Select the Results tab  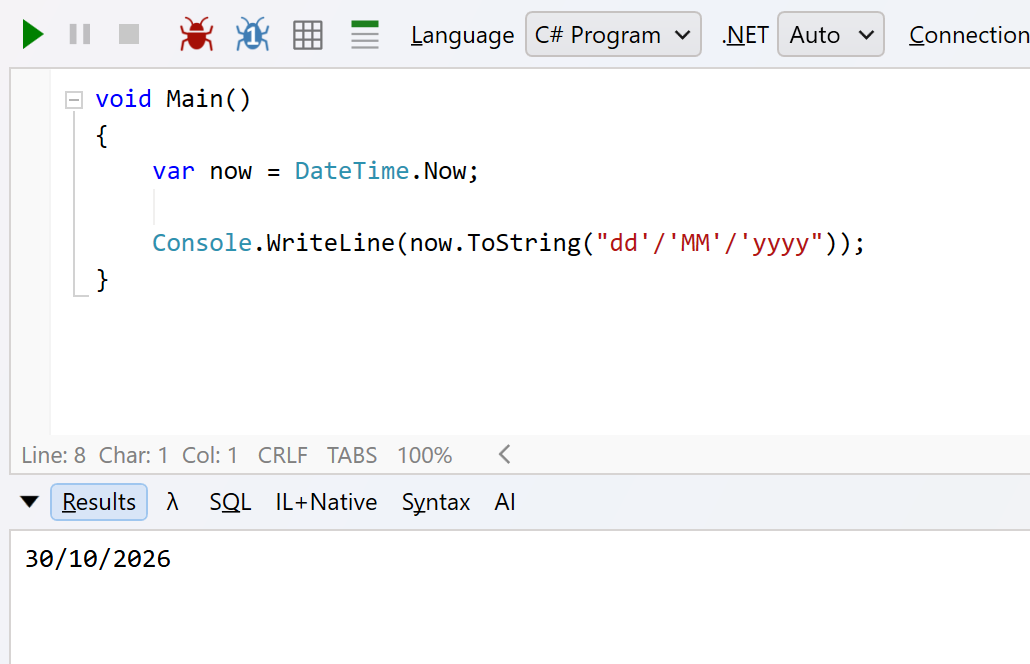(x=99, y=502)
